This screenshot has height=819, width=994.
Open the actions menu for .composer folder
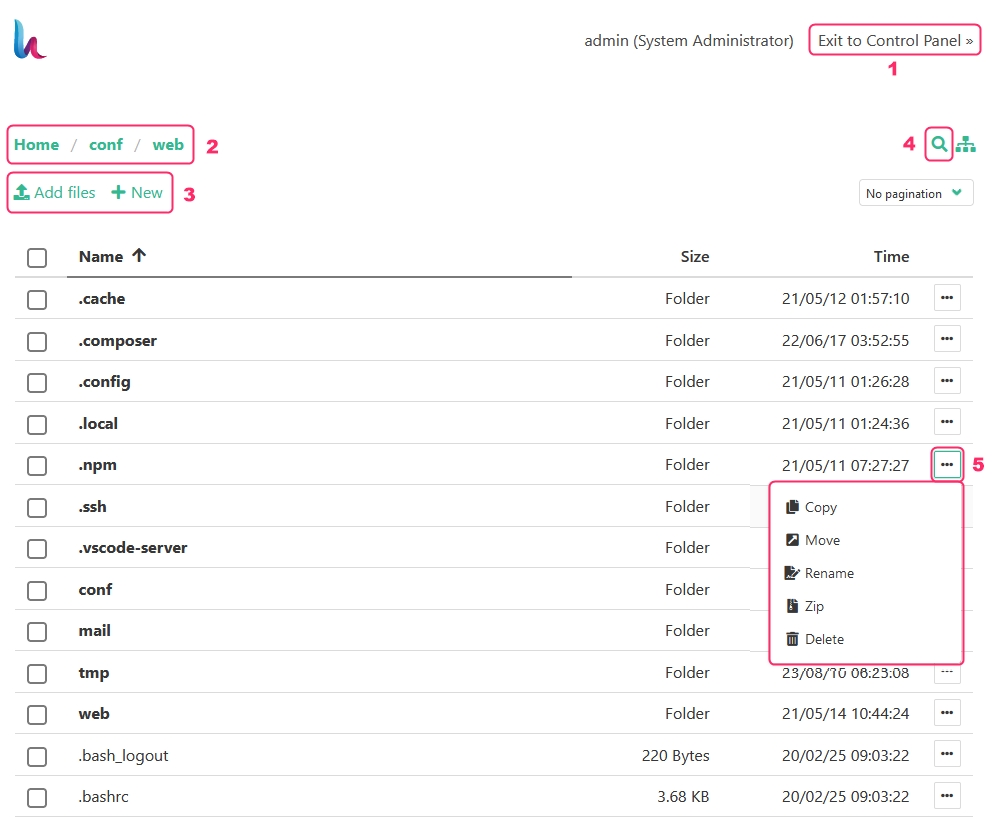[947, 340]
